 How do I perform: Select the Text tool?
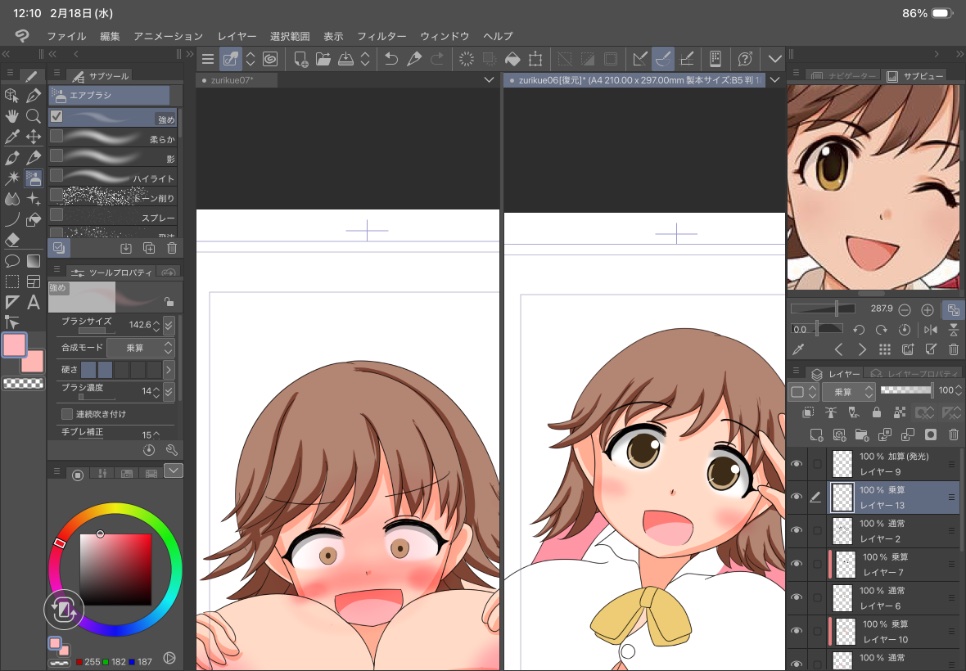click(x=33, y=302)
